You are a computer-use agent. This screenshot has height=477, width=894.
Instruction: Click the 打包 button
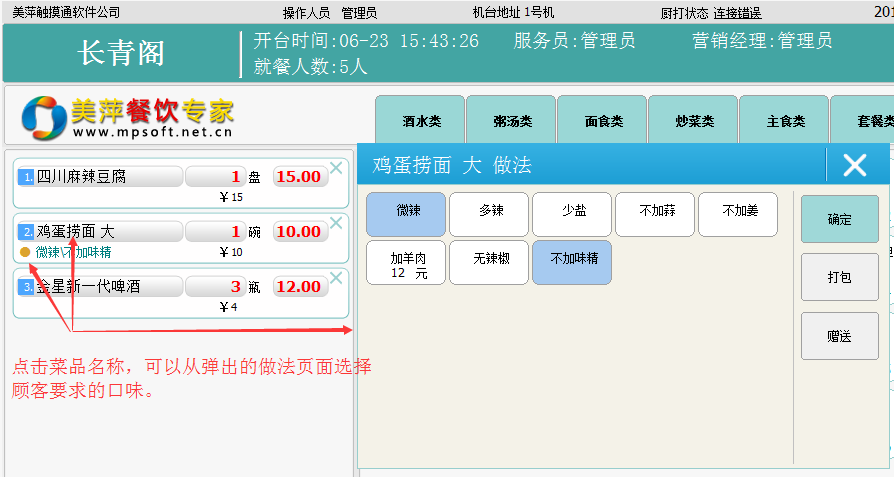click(839, 277)
